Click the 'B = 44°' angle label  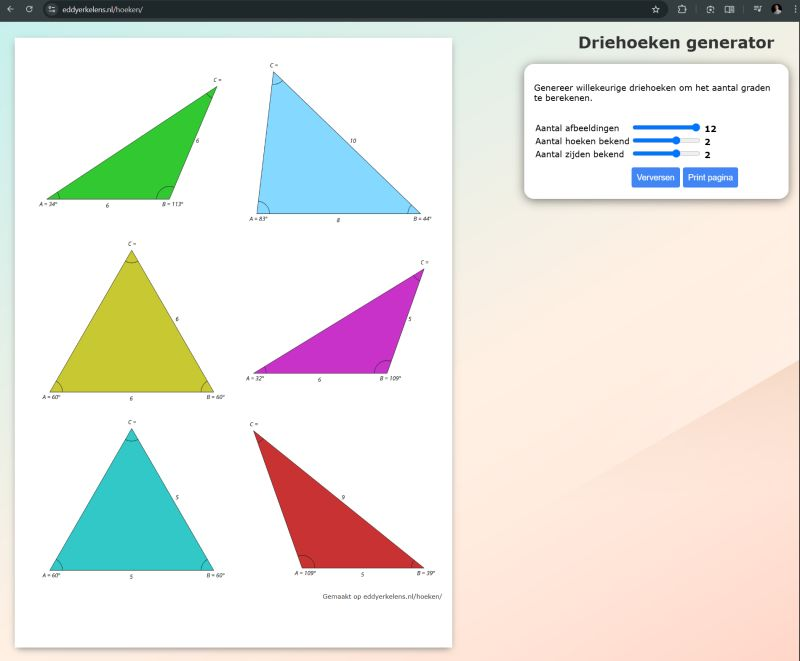point(422,219)
